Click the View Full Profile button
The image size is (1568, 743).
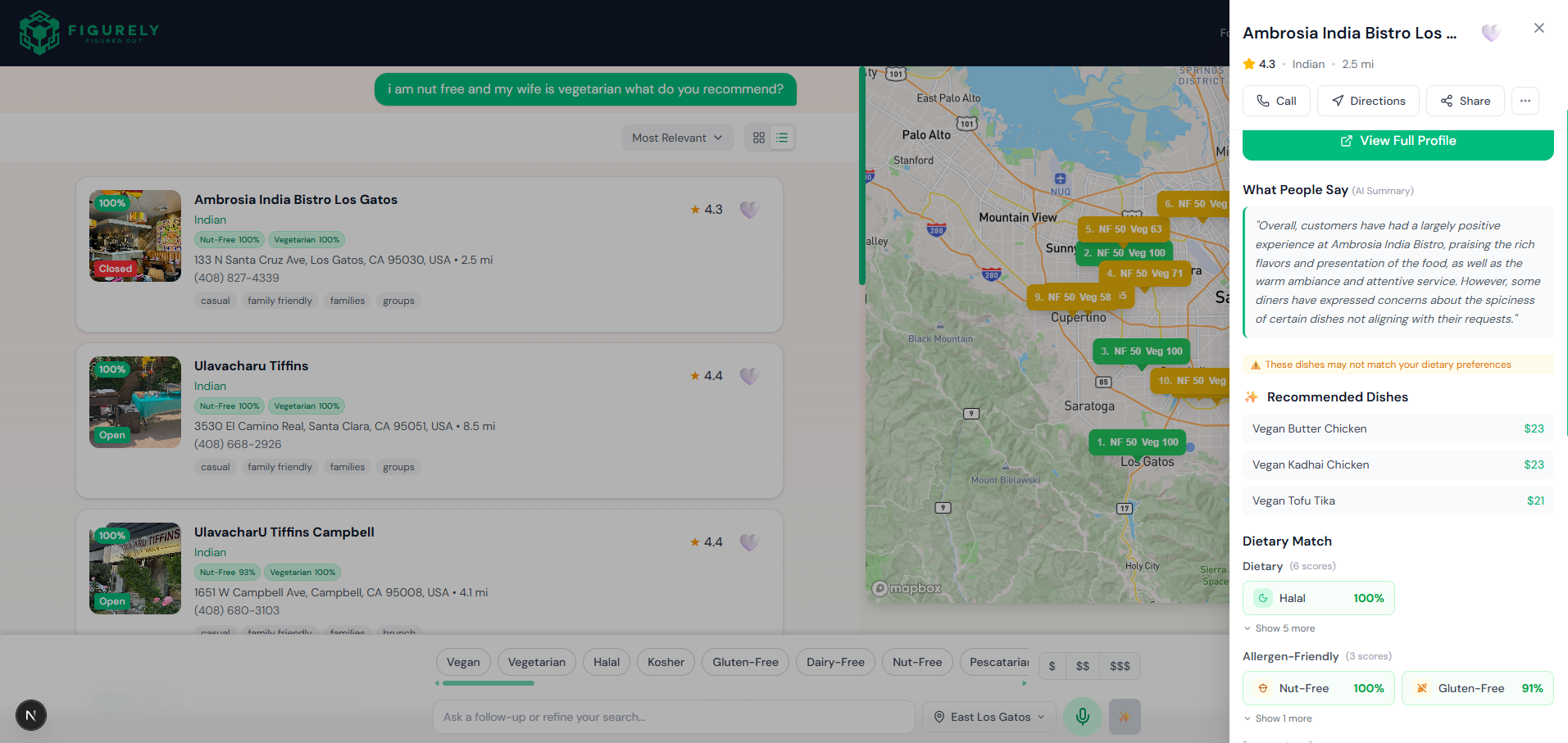pyautogui.click(x=1398, y=142)
